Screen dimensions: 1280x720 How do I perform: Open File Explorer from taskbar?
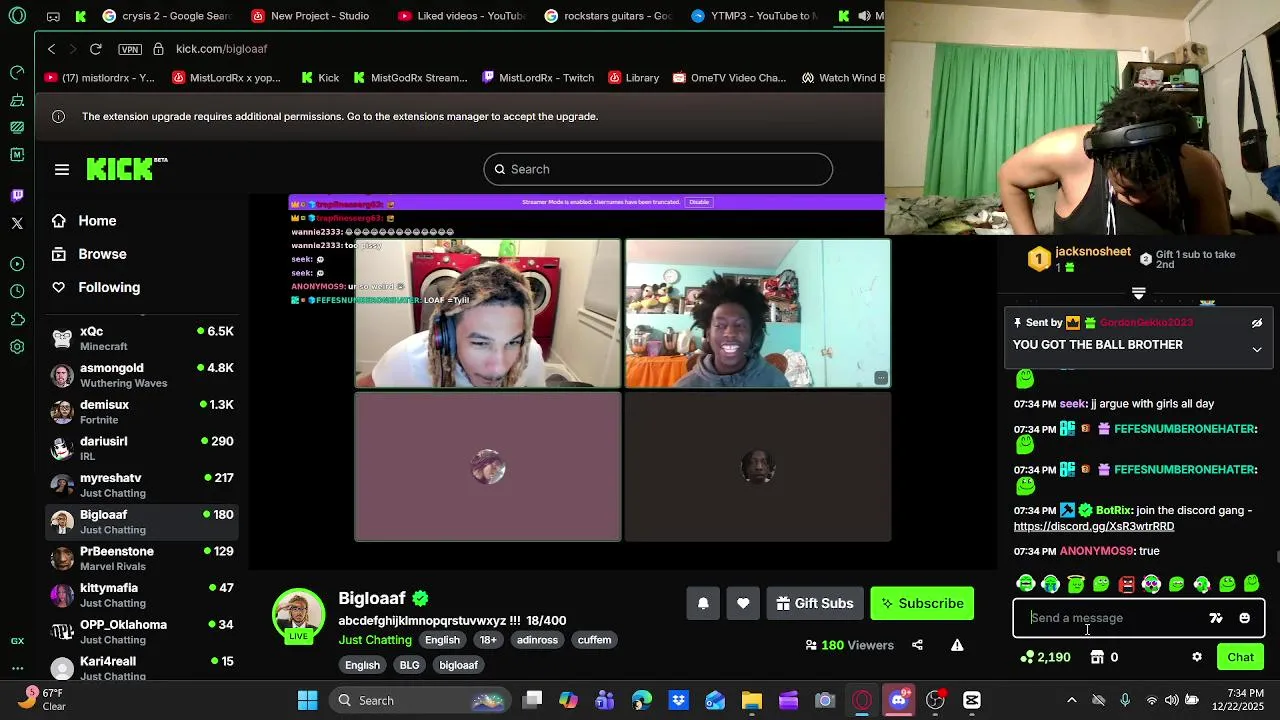[752, 700]
